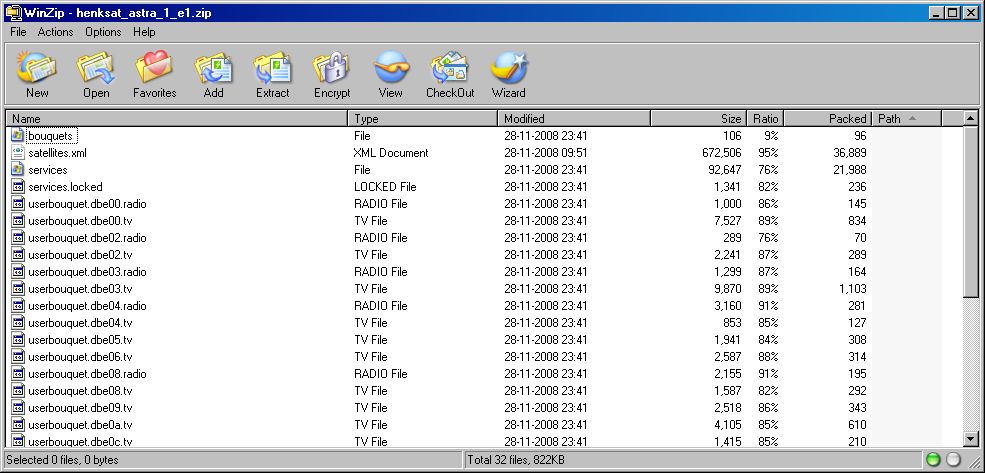The height and width of the screenshot is (473, 985).
Task: Click the icon beside userbouquet.dbe04.radio
Action: [18, 305]
